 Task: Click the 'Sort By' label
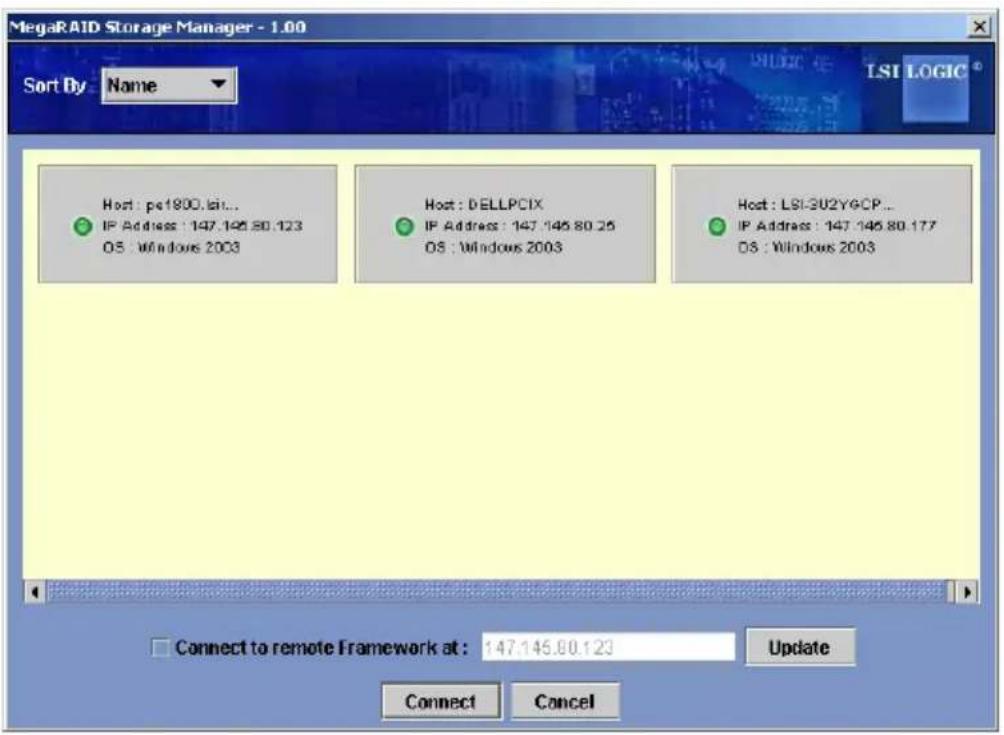(x=54, y=85)
